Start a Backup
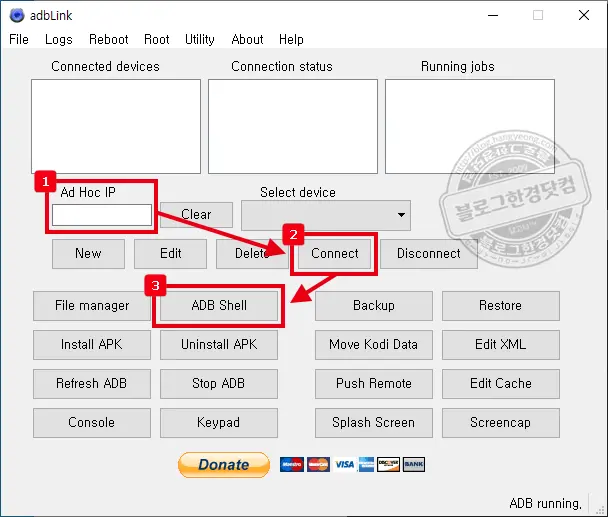 click(x=373, y=306)
